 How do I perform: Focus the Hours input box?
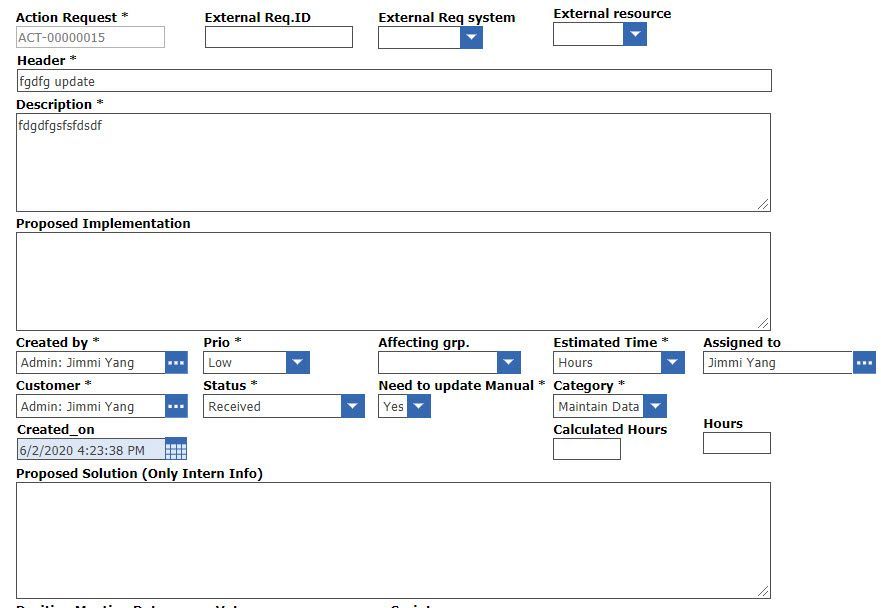pos(736,443)
